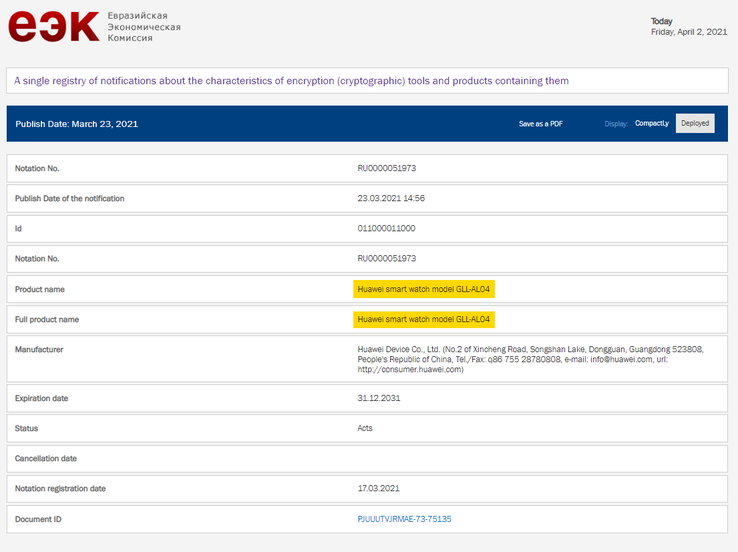Click the expiration date value 31.12.2031
Viewport: 738px width, 552px height.
tap(379, 398)
